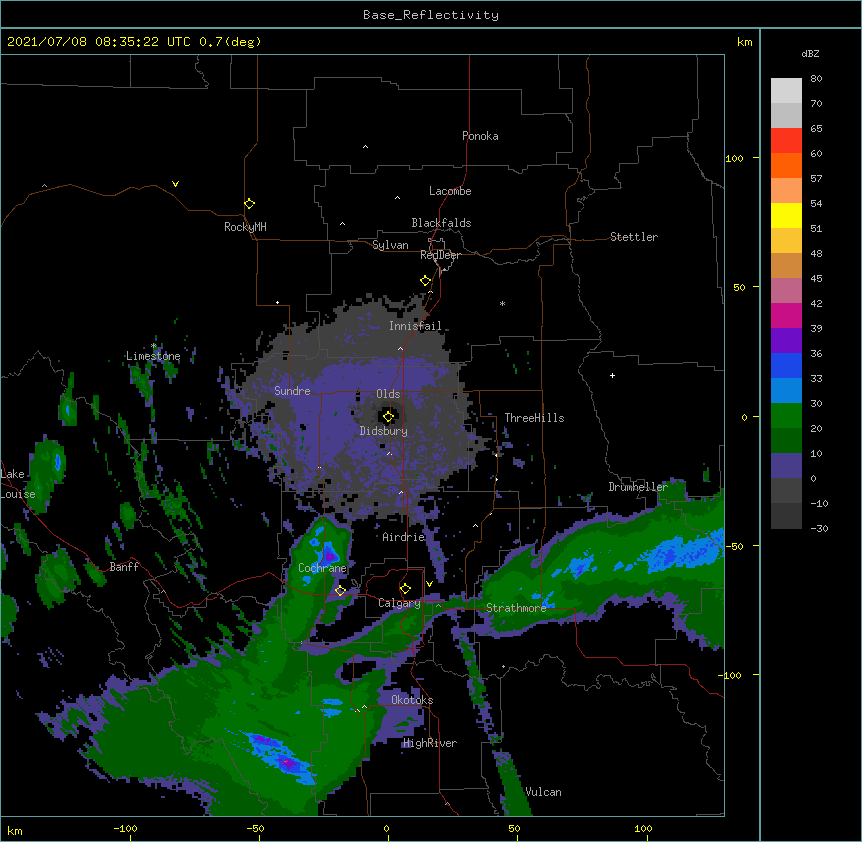Click the yellow marker below Cochrane
Image resolution: width=862 pixels, height=842 pixels.
pos(340,591)
